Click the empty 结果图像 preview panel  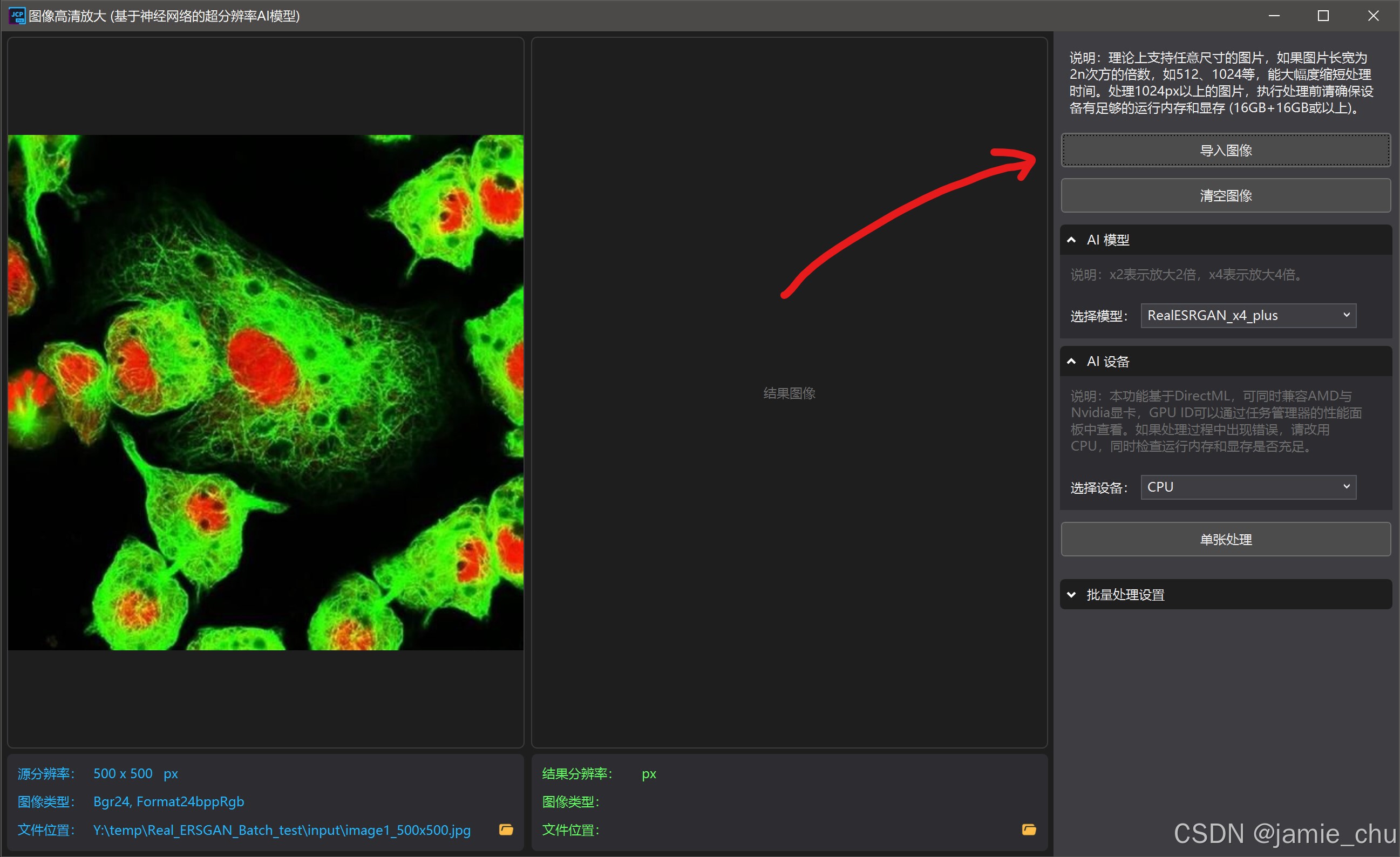[x=789, y=393]
